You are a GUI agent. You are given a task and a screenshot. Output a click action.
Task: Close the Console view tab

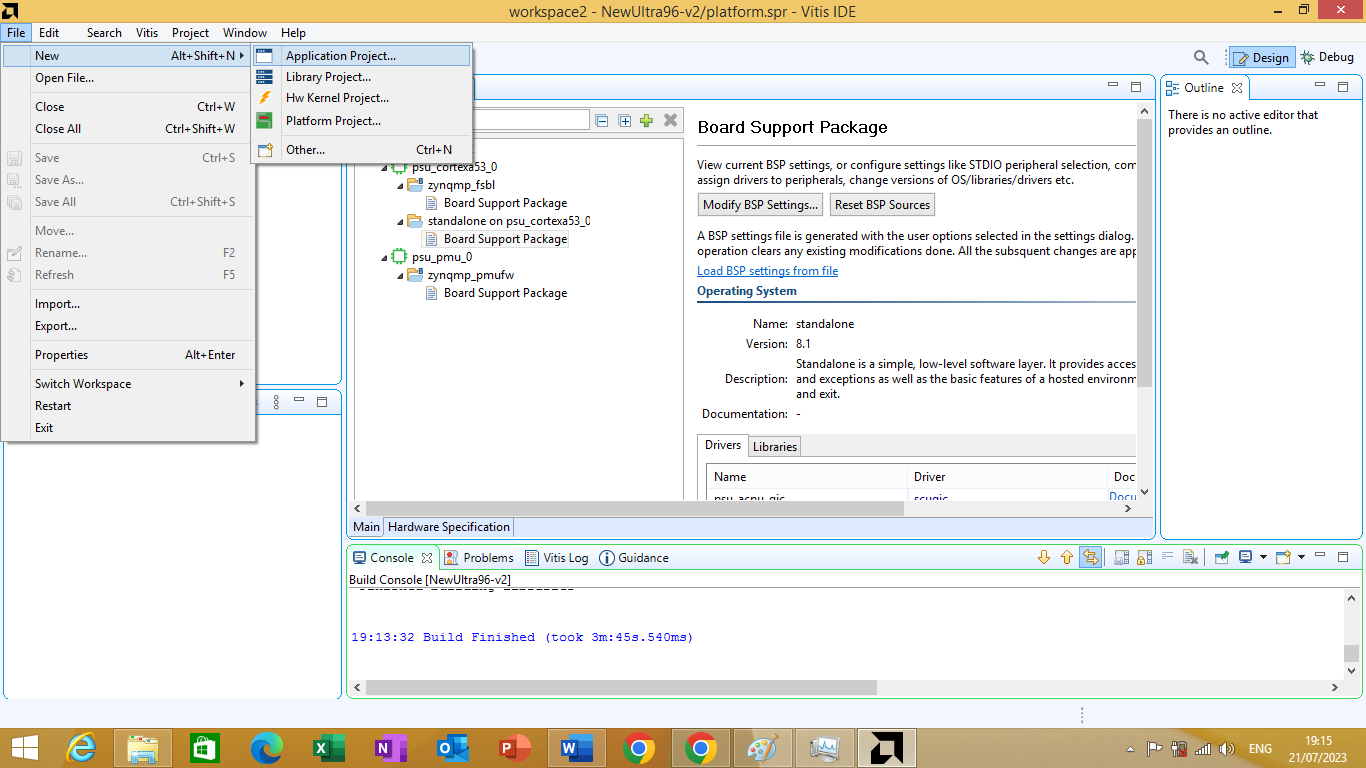(x=427, y=558)
